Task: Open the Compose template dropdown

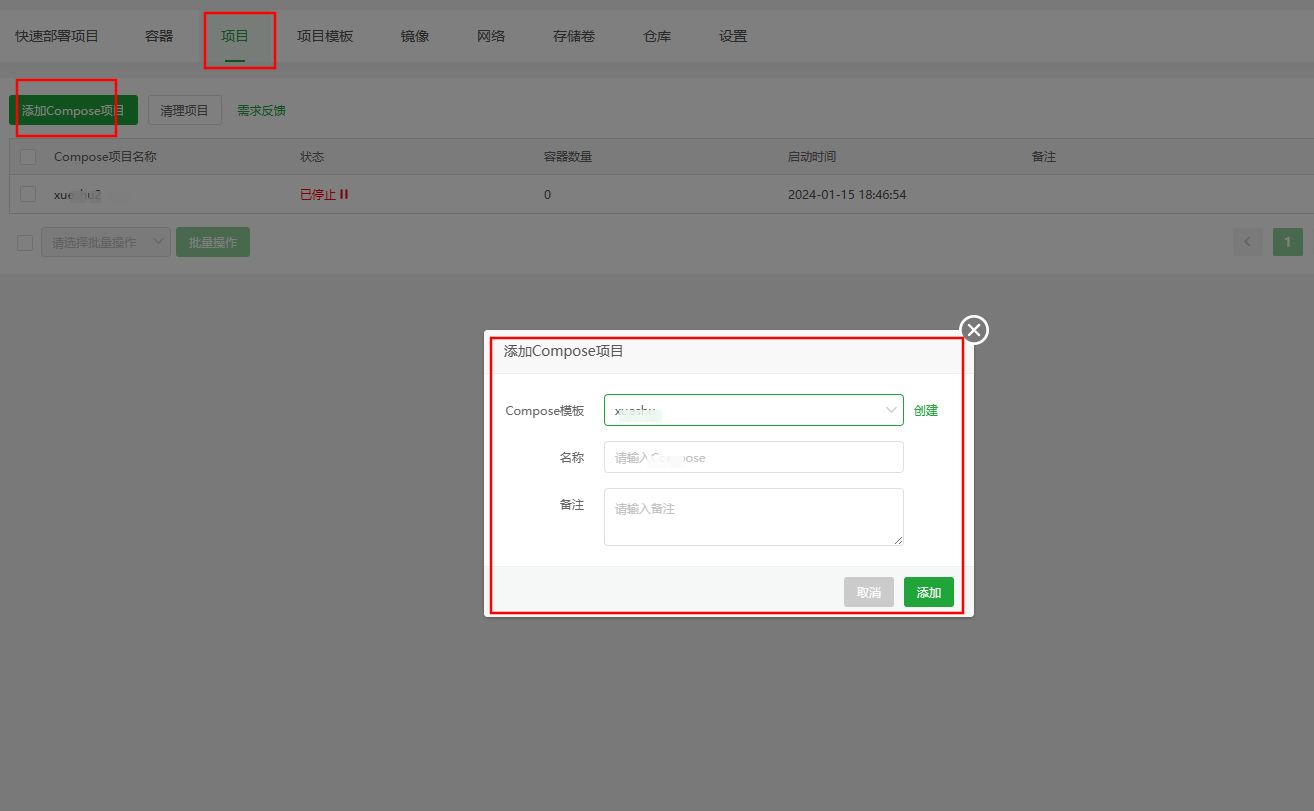Action: [x=753, y=410]
